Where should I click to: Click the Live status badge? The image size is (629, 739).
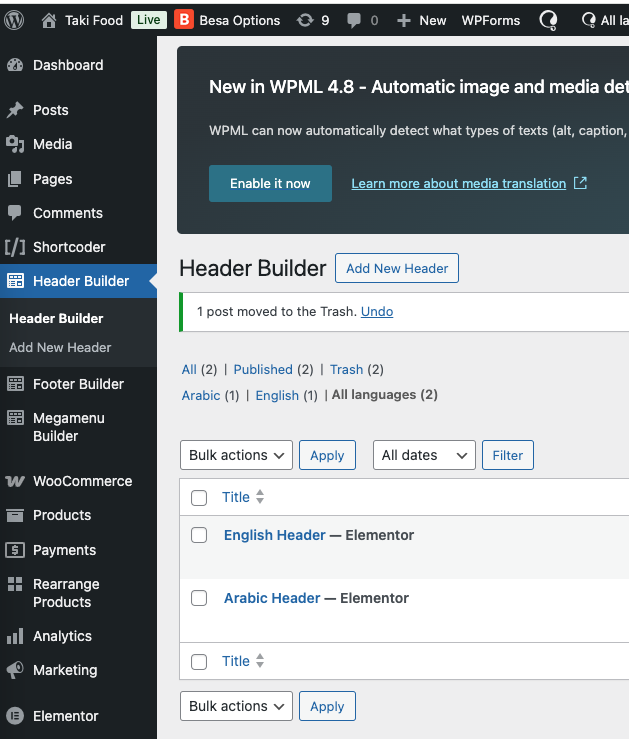click(149, 20)
